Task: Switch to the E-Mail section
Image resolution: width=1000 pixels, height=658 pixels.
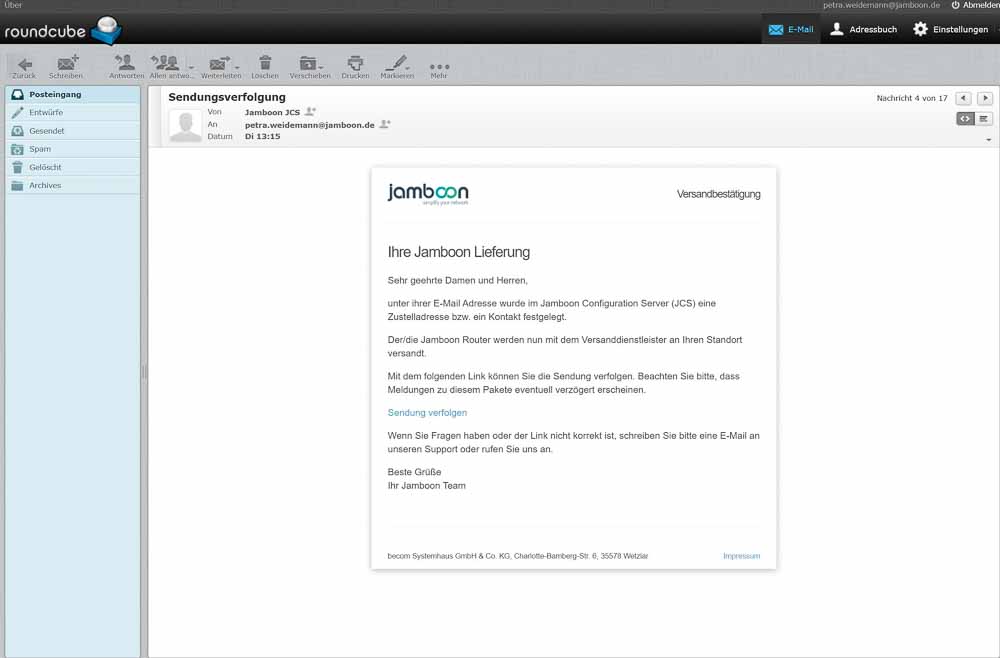Action: pyautogui.click(x=791, y=29)
